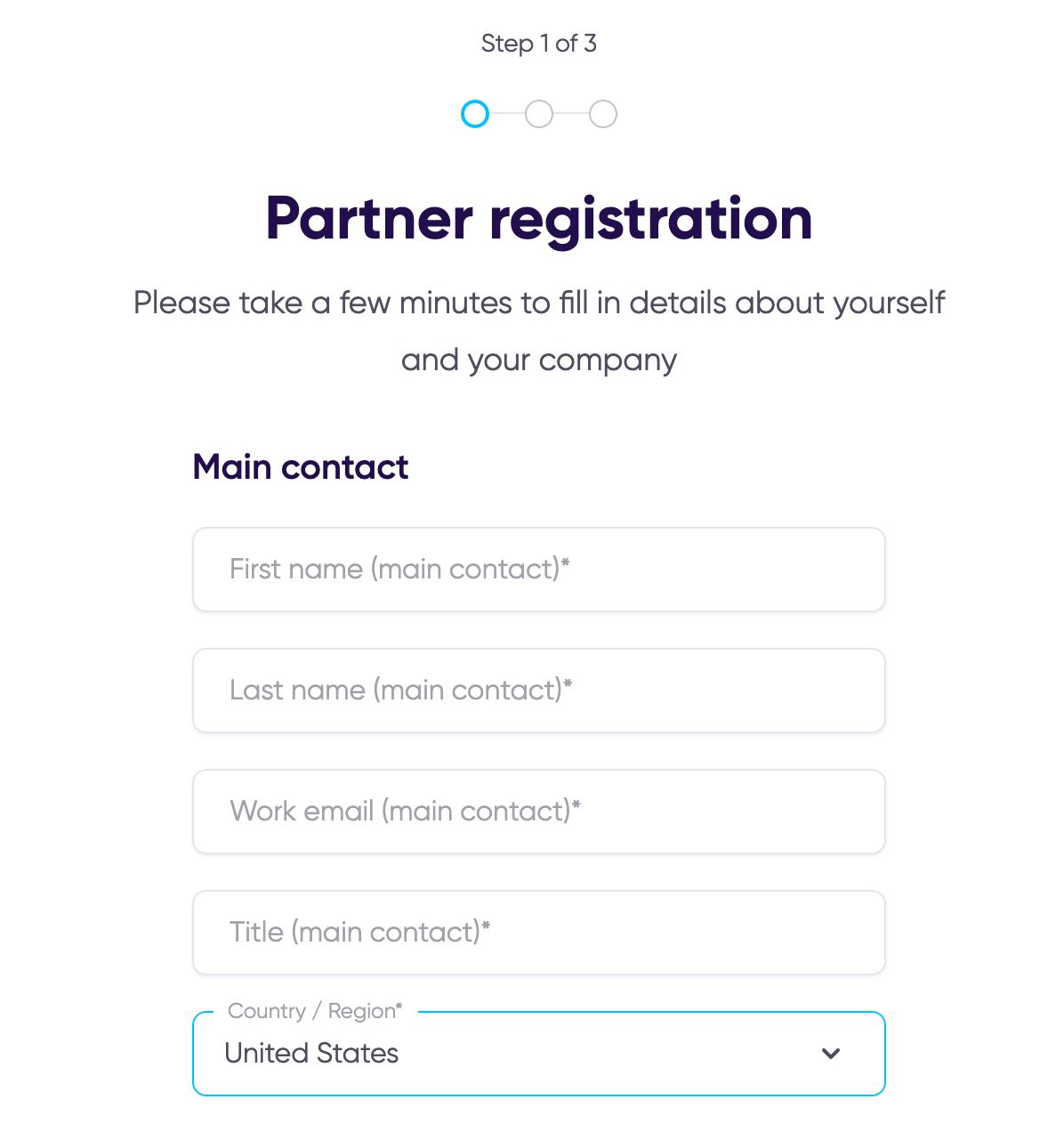Viewport: 1064px width, 1148px height.
Task: Click the chevron arrow in Country dropdown
Action: pyautogui.click(x=831, y=1054)
